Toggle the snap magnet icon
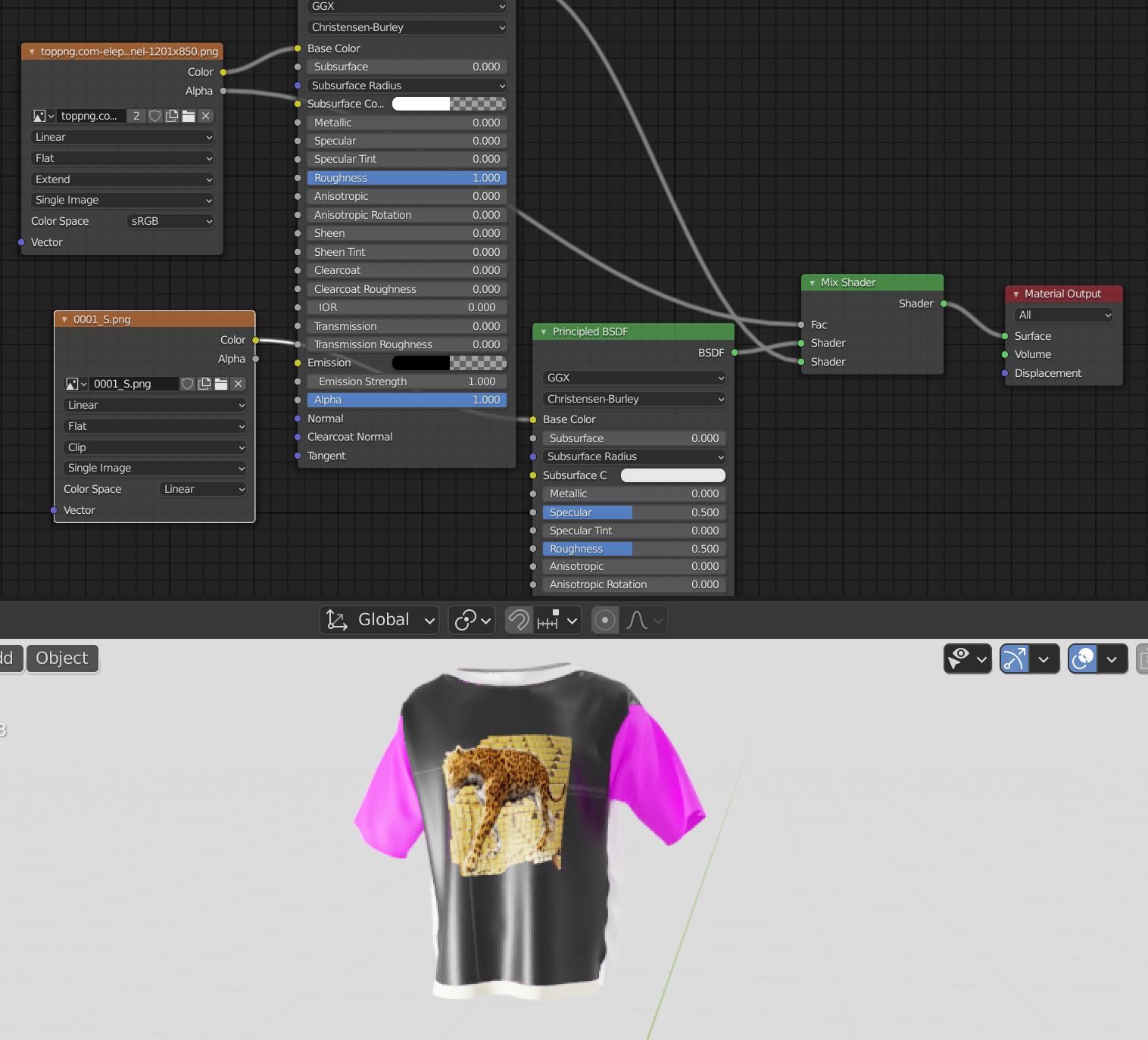This screenshot has height=1040, width=1148. coord(519,621)
